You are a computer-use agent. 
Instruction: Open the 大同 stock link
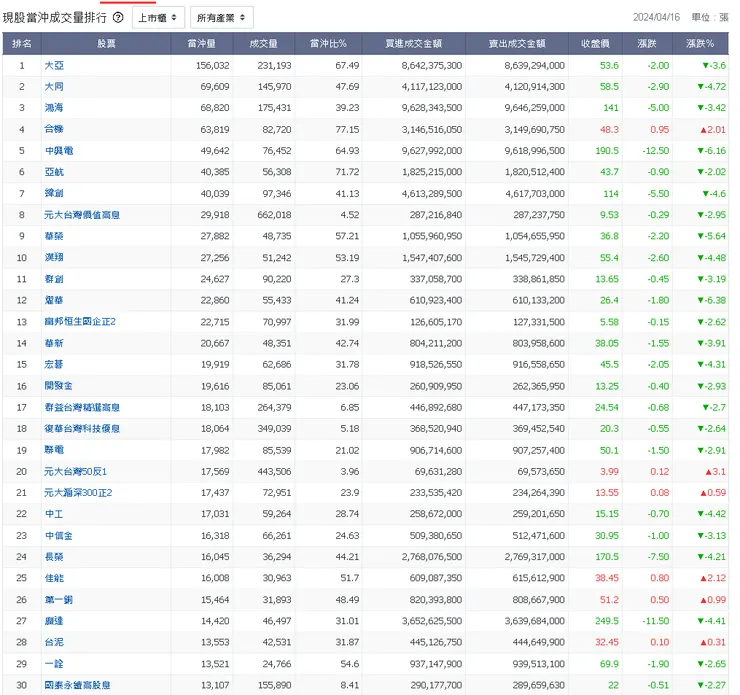[54, 86]
